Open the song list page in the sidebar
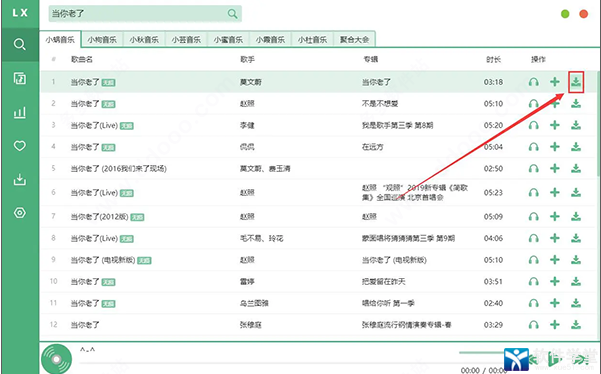This screenshot has height=374, width=601. pyautogui.click(x=20, y=78)
